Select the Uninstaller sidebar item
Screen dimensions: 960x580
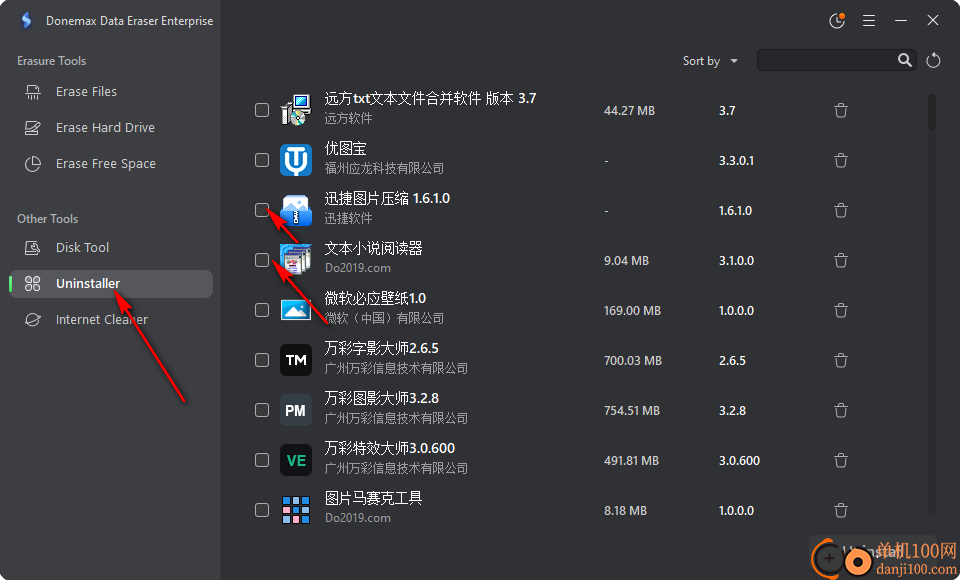click(x=111, y=284)
